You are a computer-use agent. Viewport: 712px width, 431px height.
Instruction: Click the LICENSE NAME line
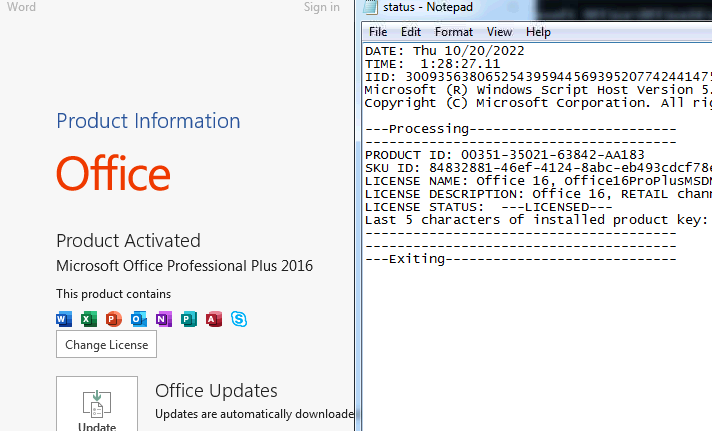[x=539, y=181]
